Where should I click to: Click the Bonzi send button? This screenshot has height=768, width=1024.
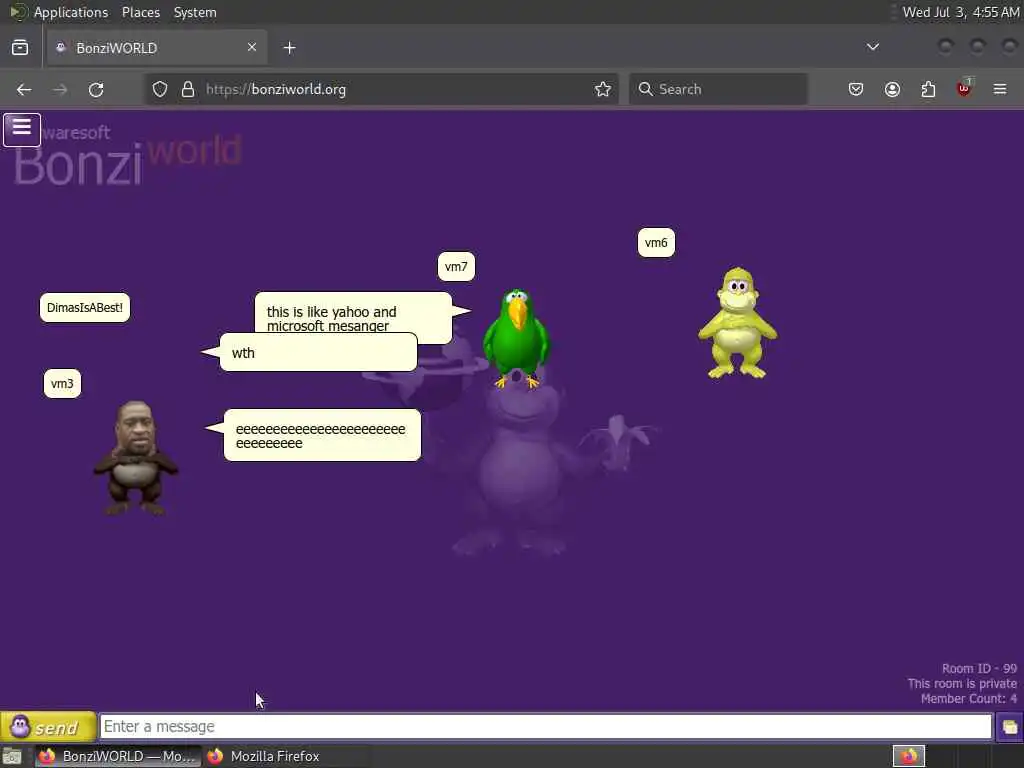point(48,726)
